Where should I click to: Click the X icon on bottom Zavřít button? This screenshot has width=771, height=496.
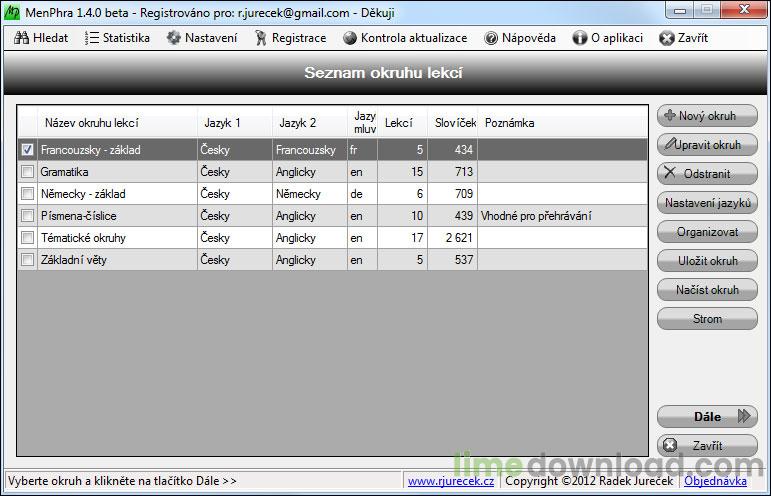(x=670, y=445)
